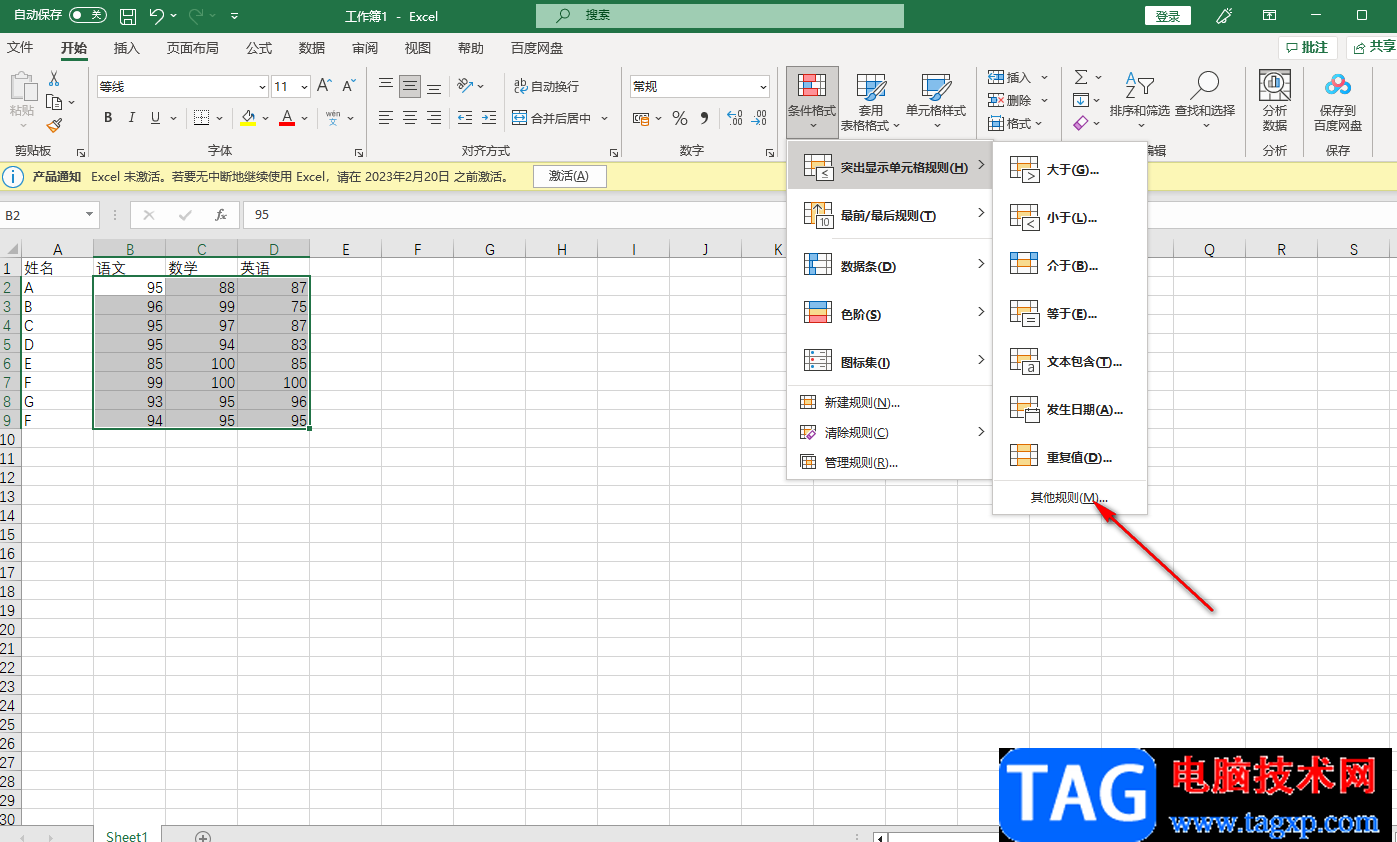Click the Decrease Decimal icon

(760, 118)
